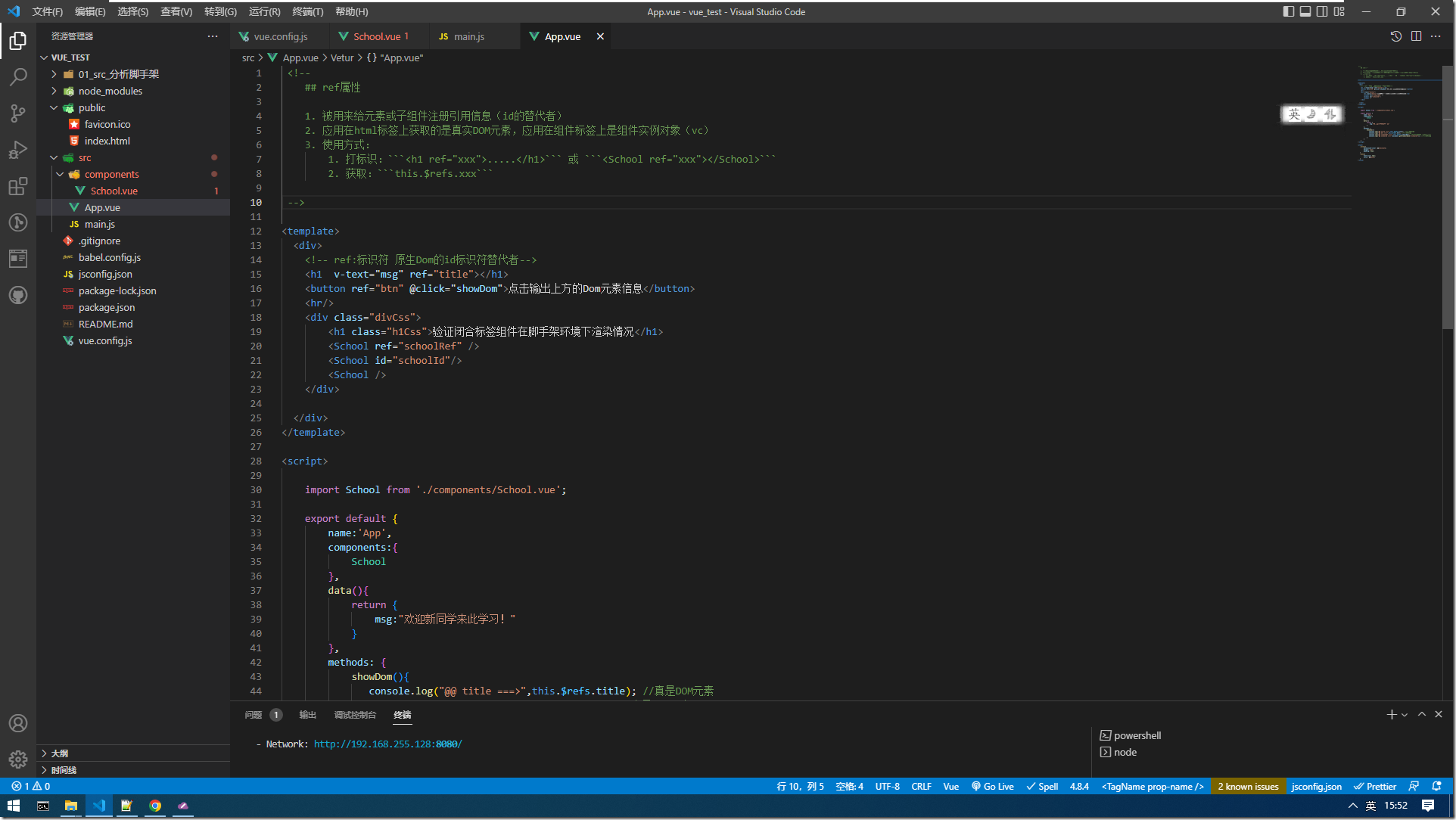
Task: Toggle panel layout icon in title bar
Action: (1305, 11)
